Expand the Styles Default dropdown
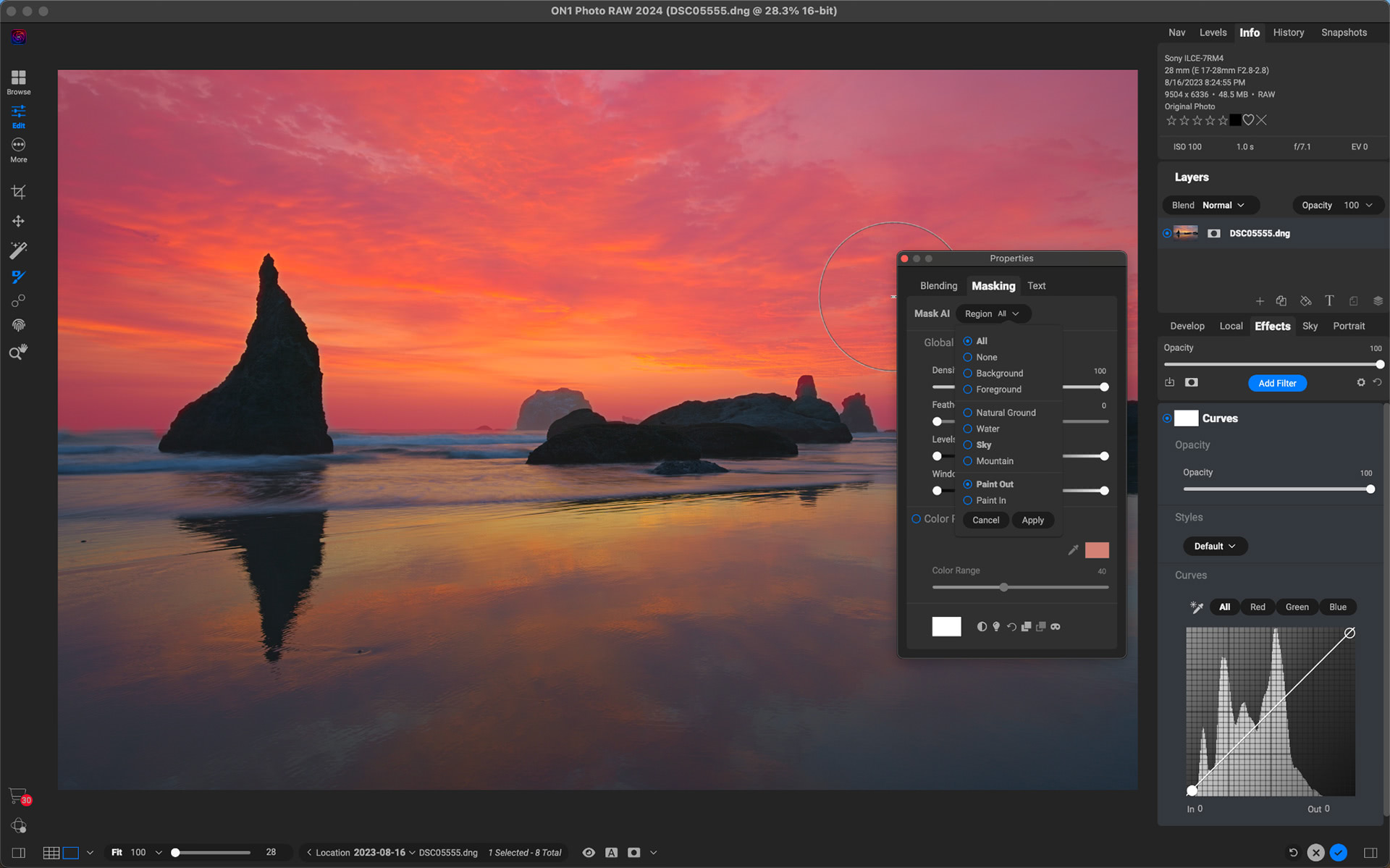The width and height of the screenshot is (1390, 868). [x=1215, y=546]
